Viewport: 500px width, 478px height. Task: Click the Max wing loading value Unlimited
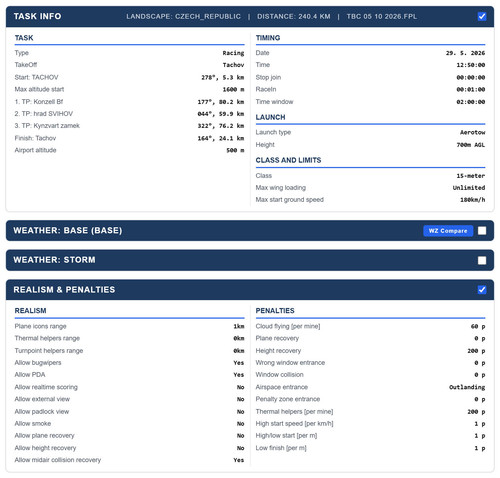pyautogui.click(x=469, y=188)
